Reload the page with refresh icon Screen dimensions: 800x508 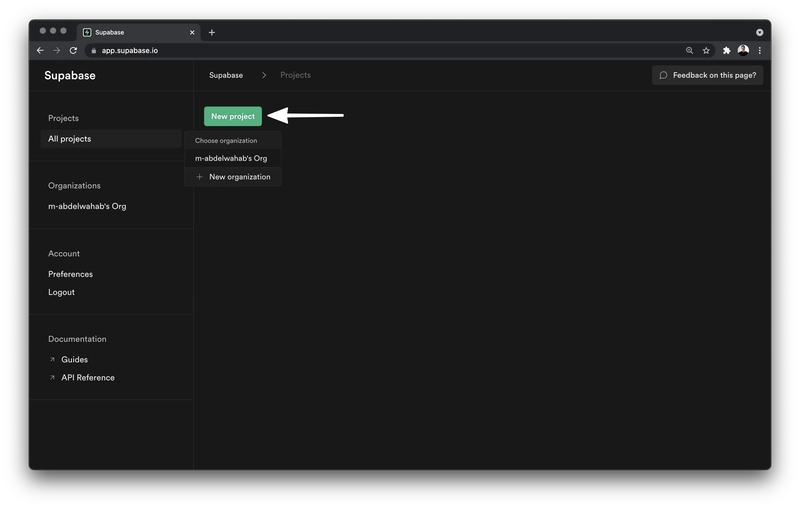[x=73, y=50]
